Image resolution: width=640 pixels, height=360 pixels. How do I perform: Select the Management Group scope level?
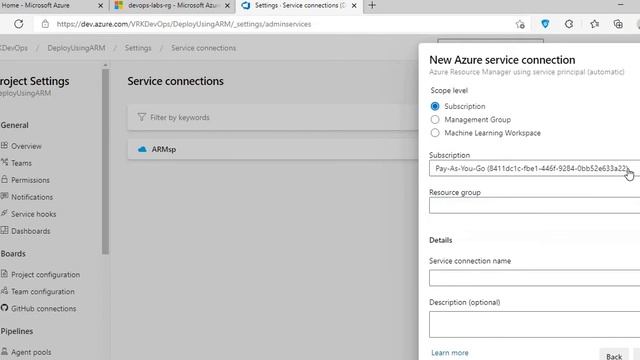435,120
